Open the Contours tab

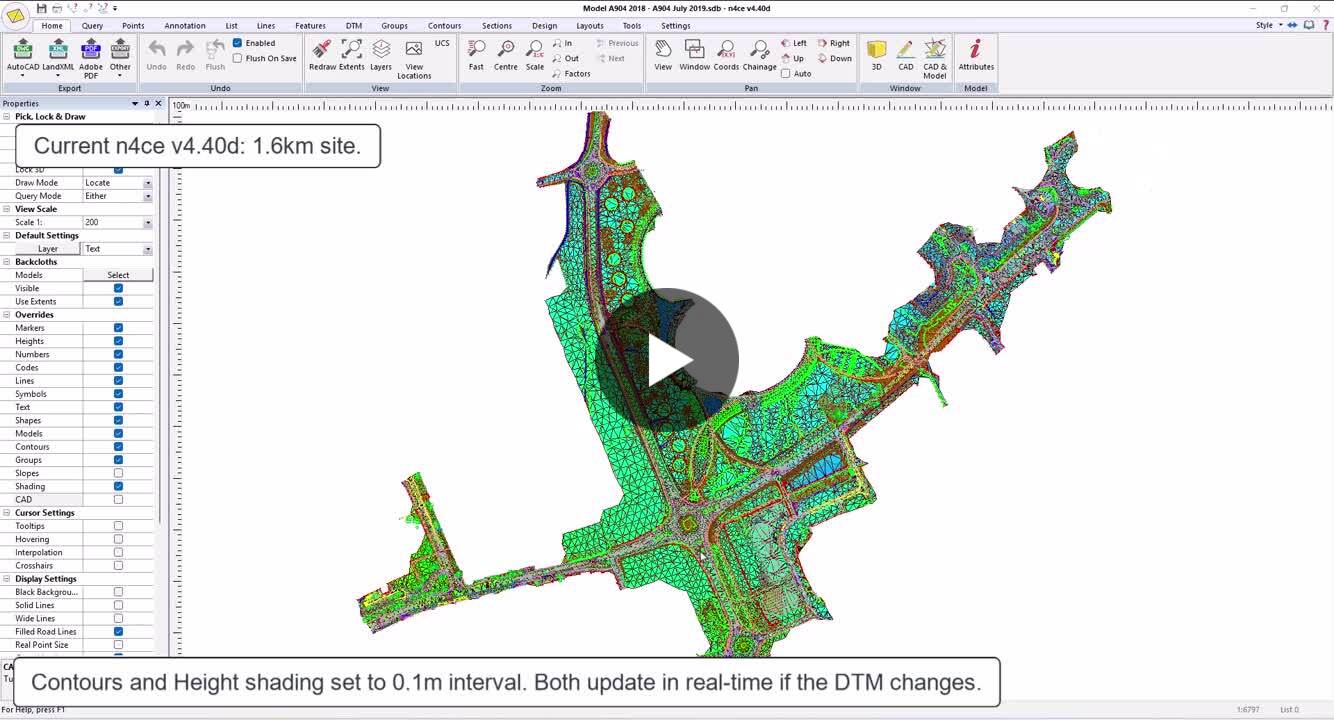[x=444, y=26]
